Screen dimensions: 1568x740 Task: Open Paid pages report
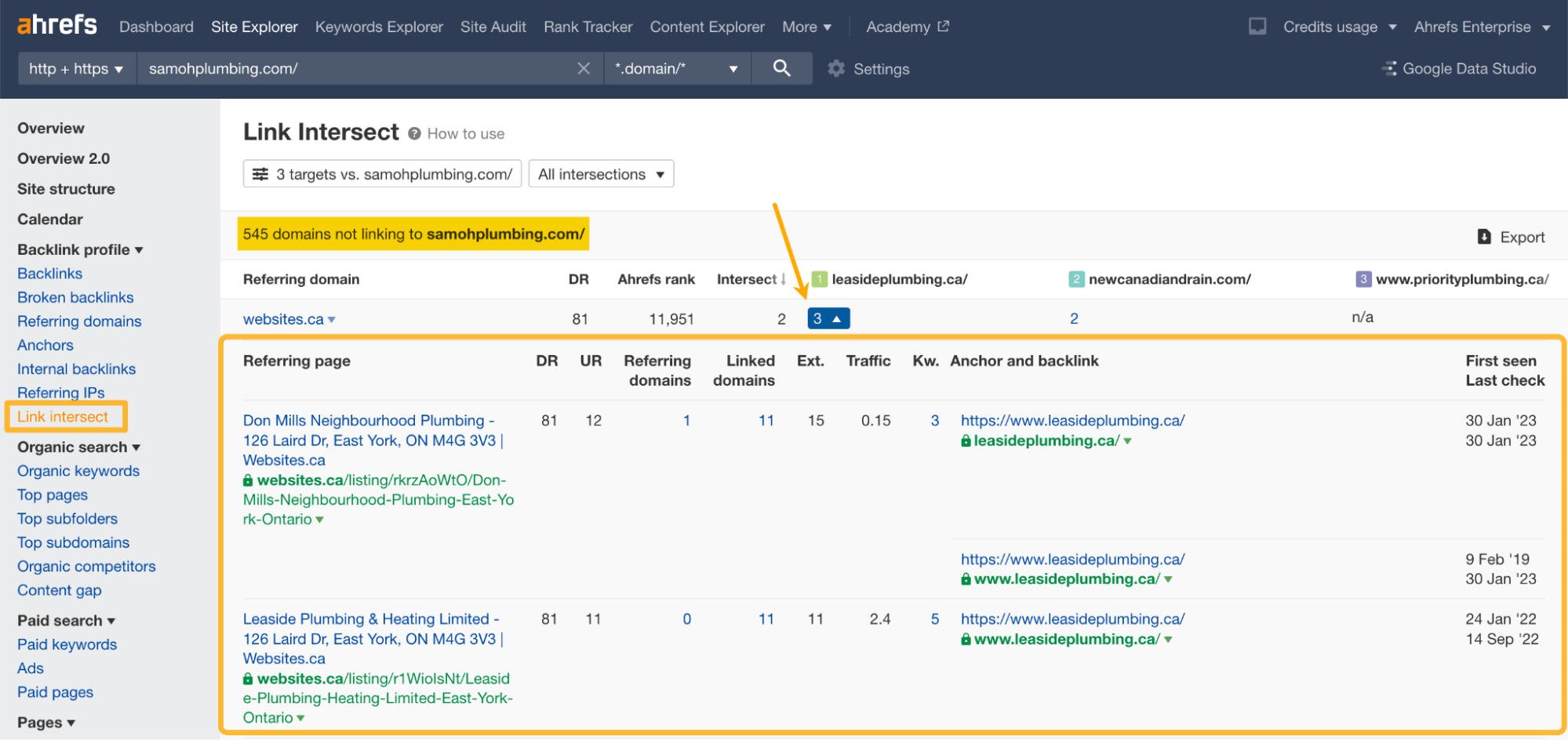click(56, 692)
